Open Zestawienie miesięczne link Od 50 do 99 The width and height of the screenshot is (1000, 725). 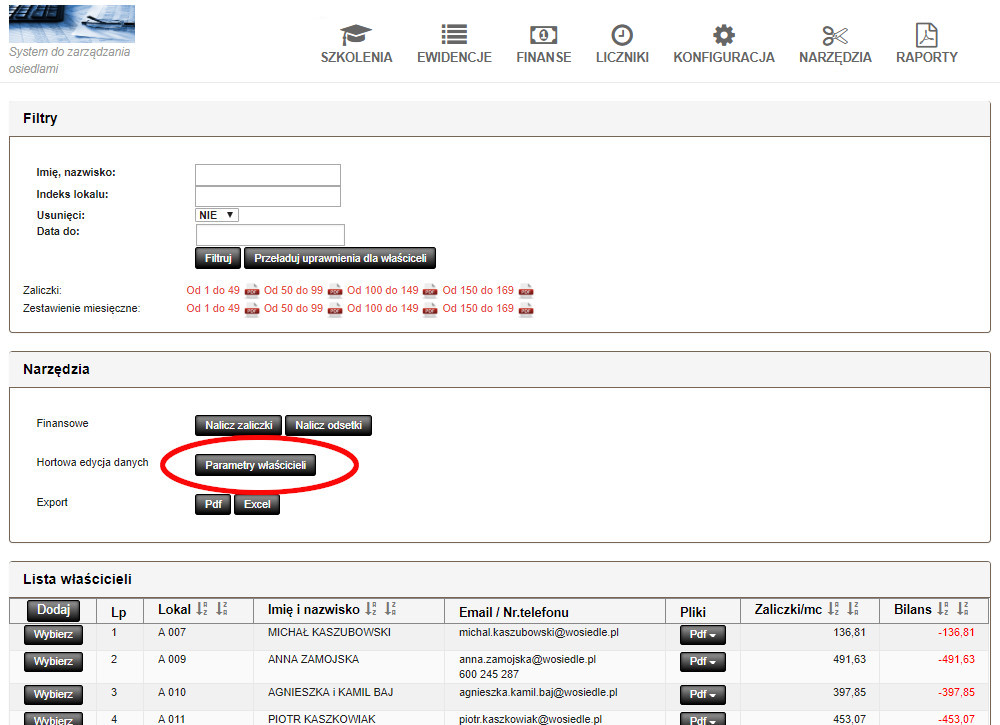pos(293,308)
